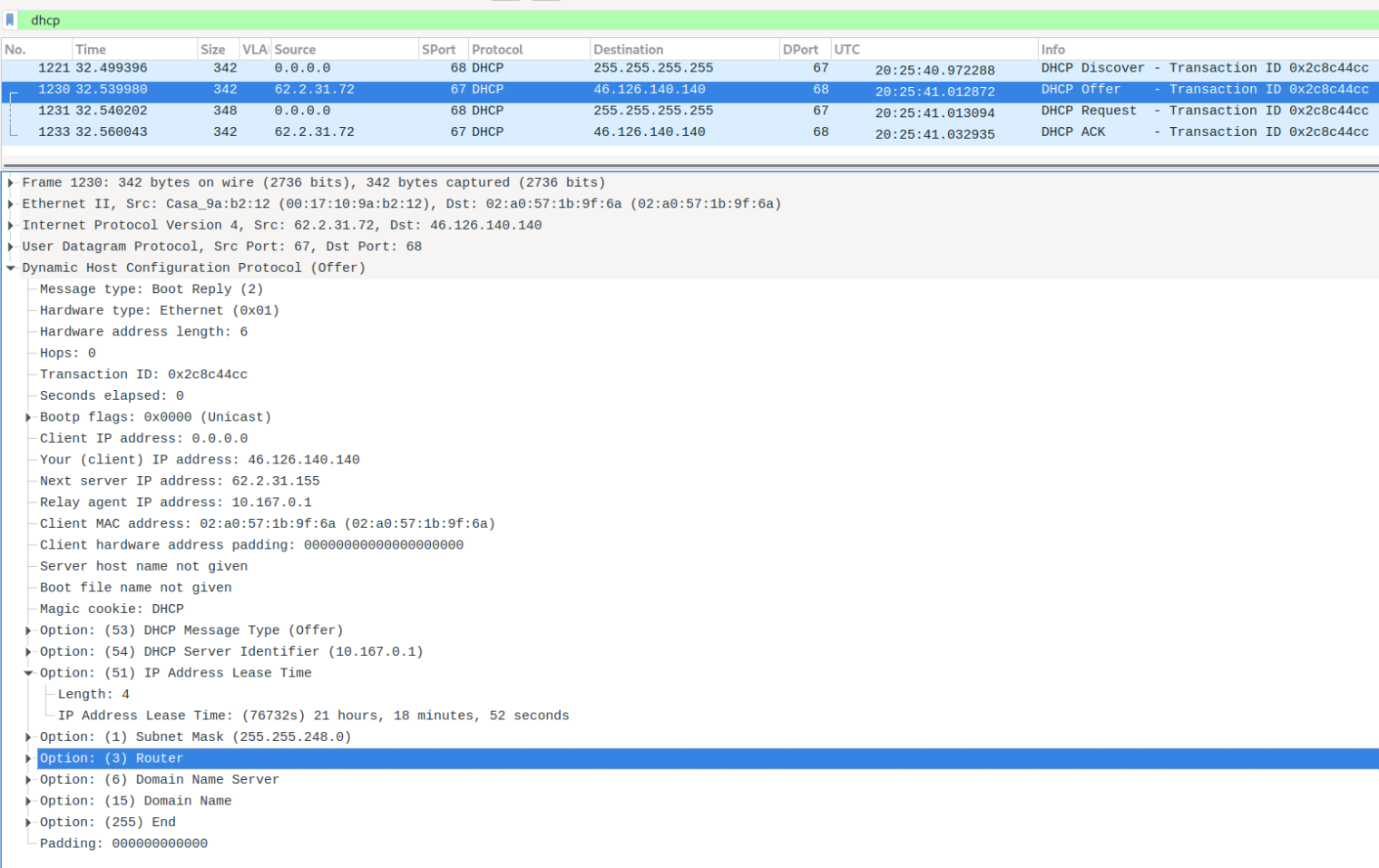
Task: Click the Destination column header
Action: coord(683,50)
